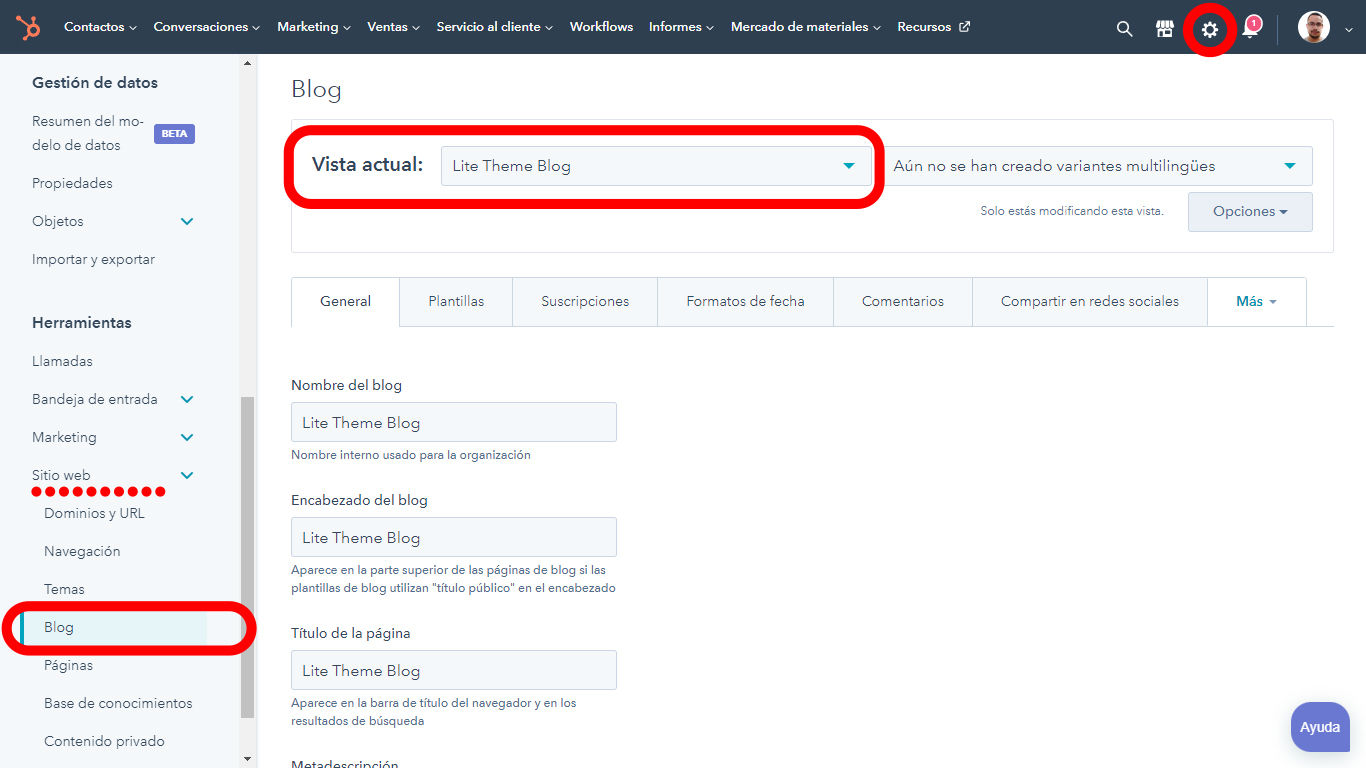Click the HubSpot sprocket logo
The image size is (1366, 768).
tap(28, 28)
